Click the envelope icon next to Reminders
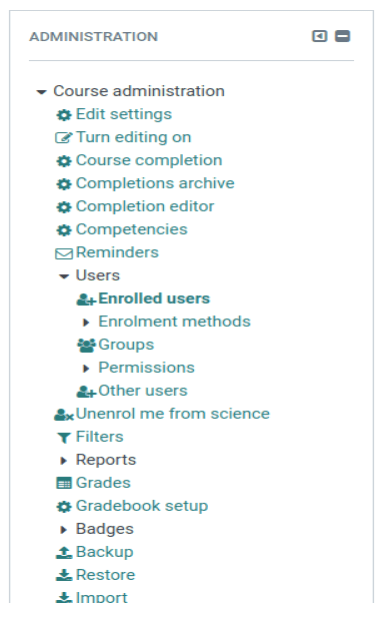389x628 pixels. click(64, 254)
